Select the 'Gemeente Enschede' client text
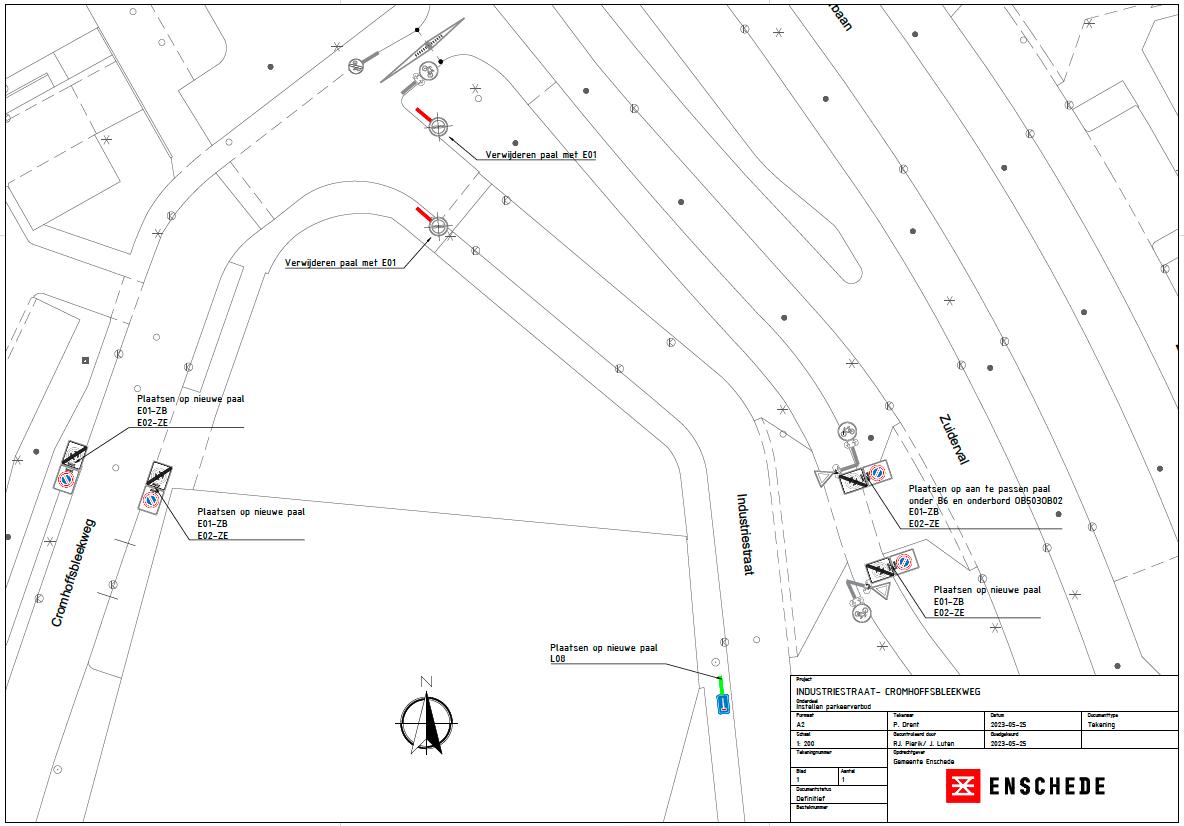 (x=923, y=762)
